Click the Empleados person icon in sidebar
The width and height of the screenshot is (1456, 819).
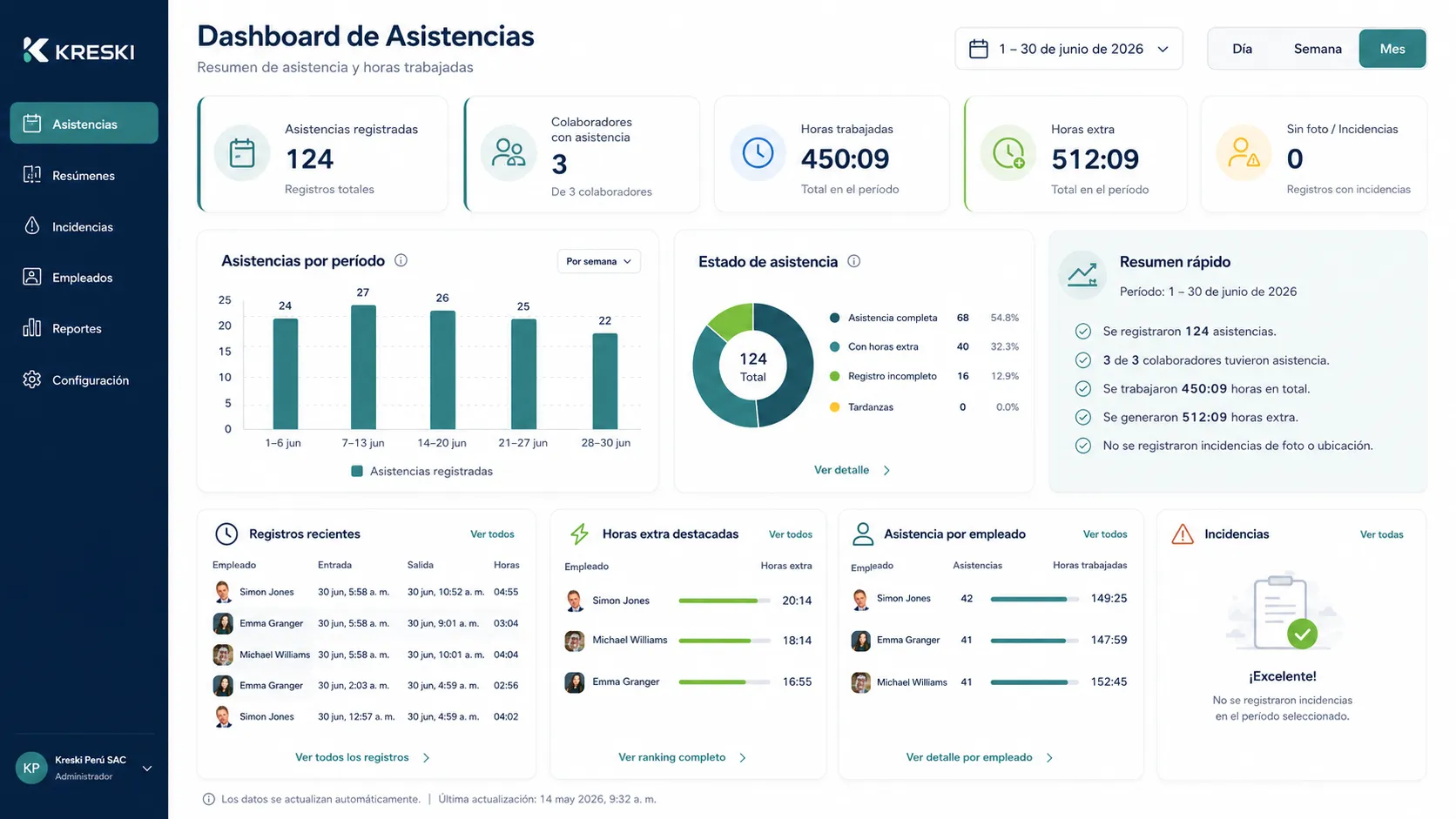pos(32,277)
